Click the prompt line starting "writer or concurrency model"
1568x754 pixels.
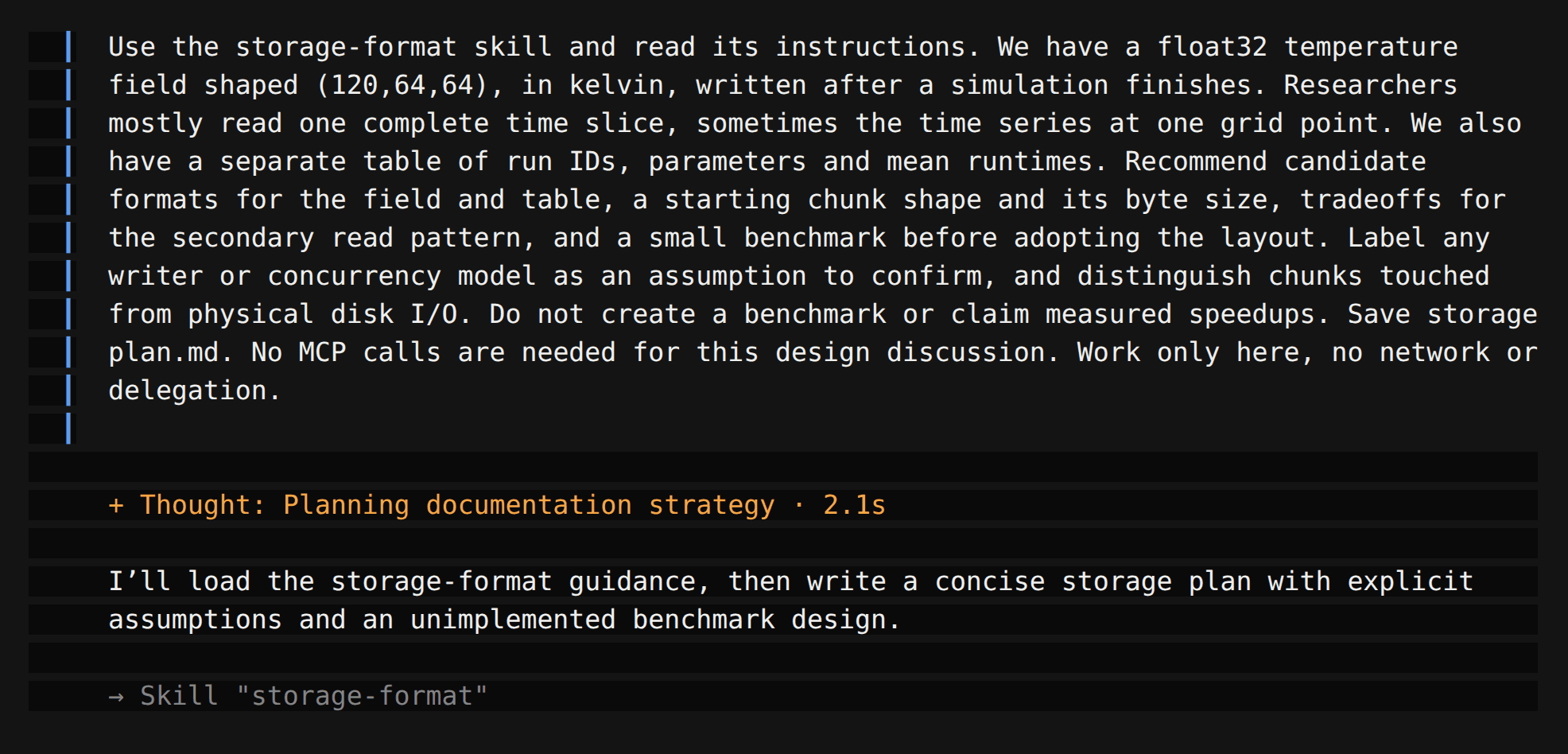[x=799, y=276]
